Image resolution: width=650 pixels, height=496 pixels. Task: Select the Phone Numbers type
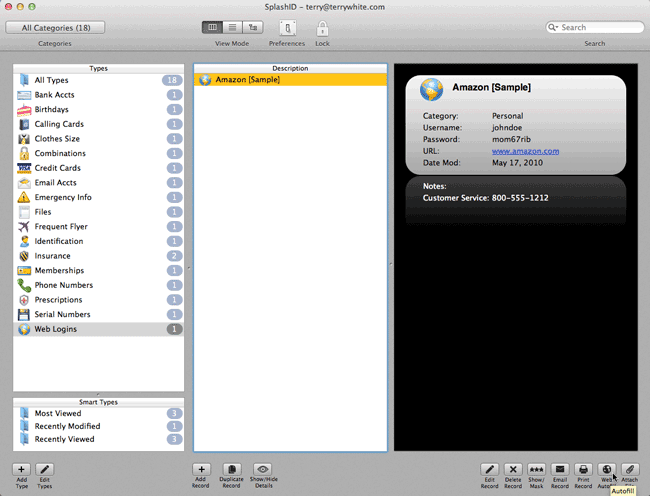point(99,285)
